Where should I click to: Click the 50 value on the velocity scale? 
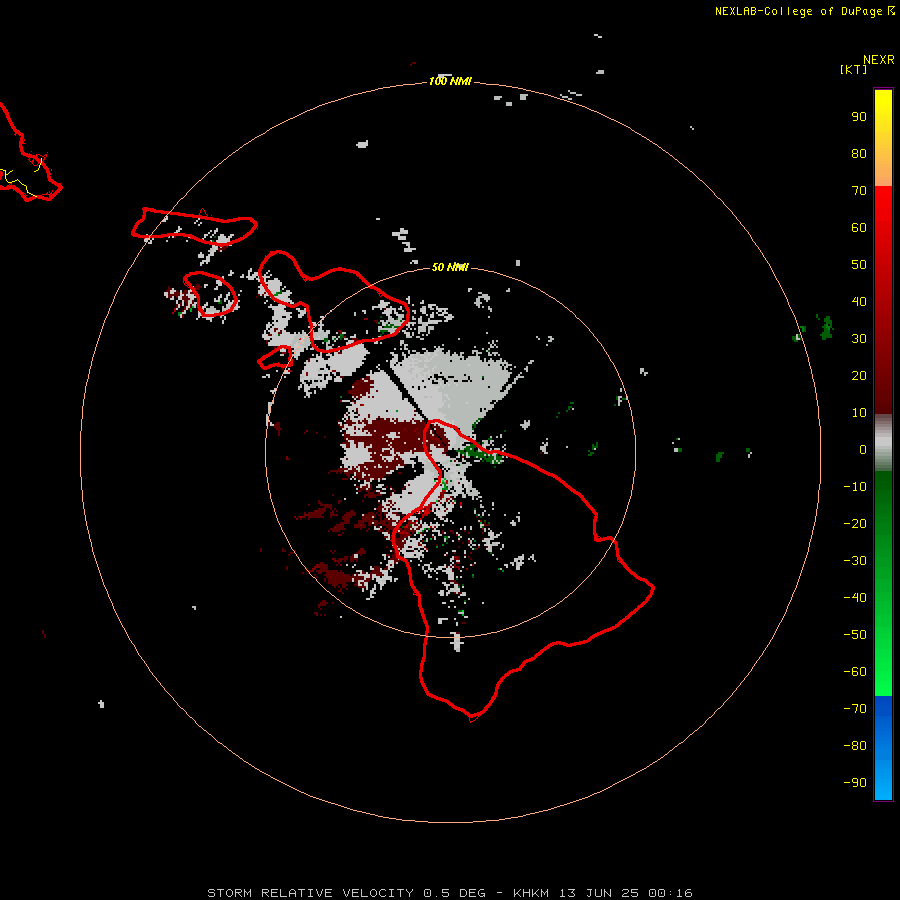click(x=859, y=265)
